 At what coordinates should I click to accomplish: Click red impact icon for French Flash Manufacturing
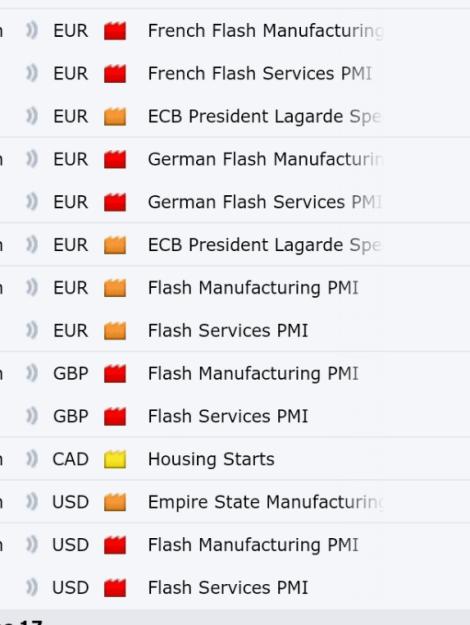[x=115, y=31]
